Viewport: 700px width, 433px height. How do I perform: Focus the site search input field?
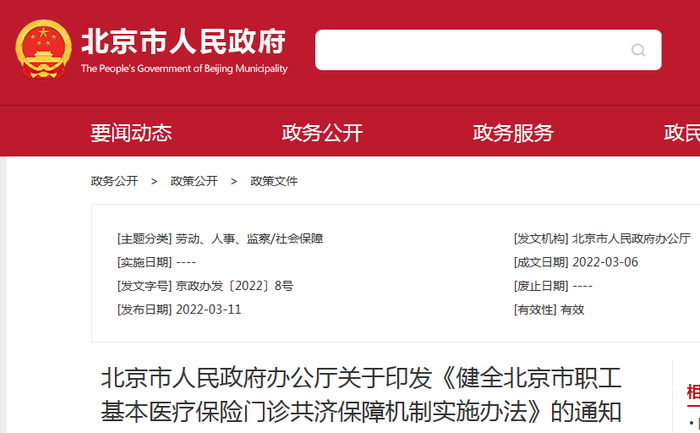point(488,50)
